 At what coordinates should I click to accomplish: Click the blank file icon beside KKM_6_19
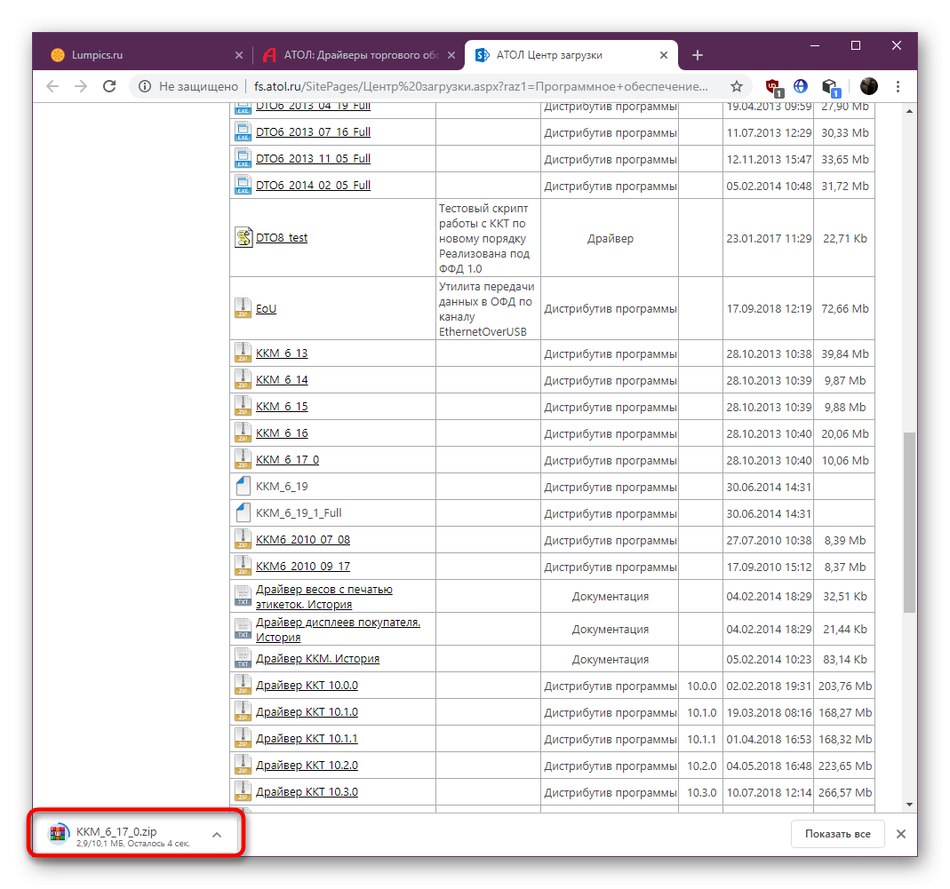[x=243, y=486]
